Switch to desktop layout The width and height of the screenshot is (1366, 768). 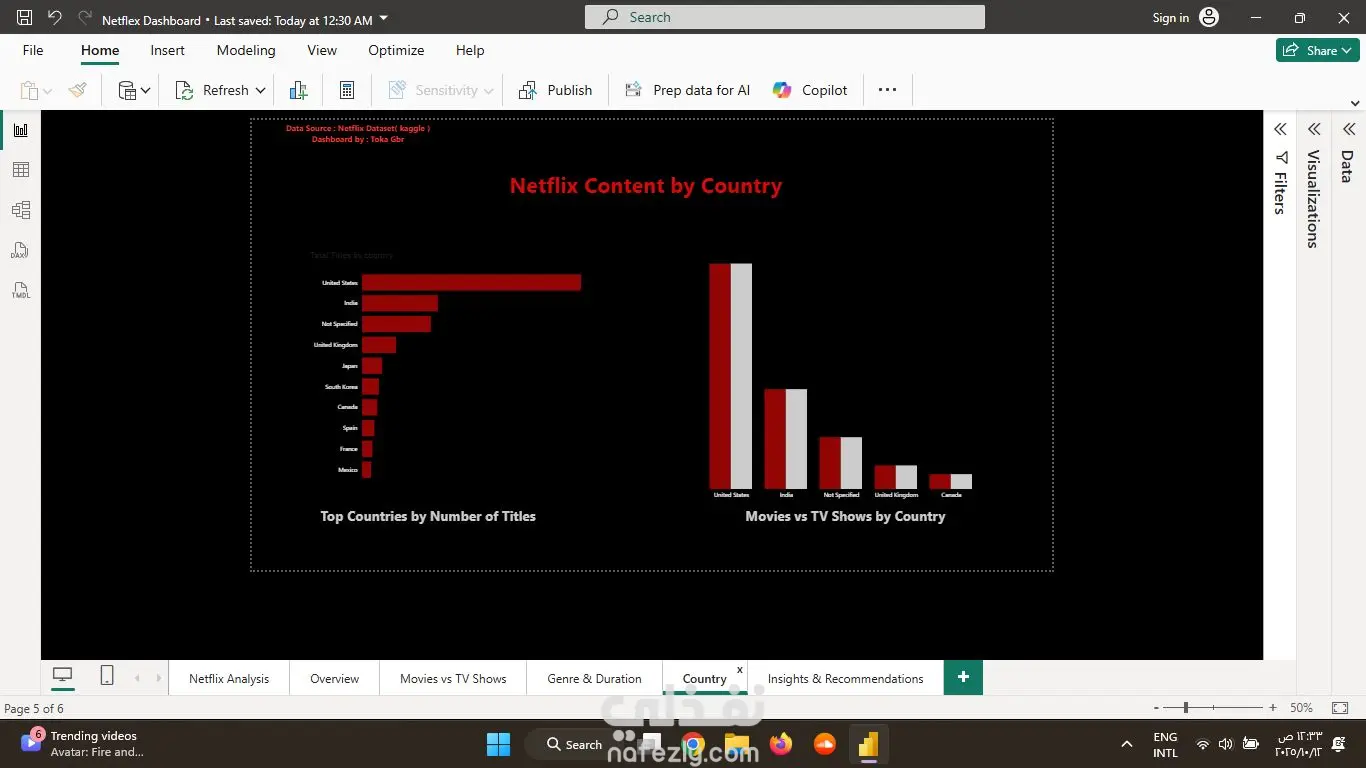pyautogui.click(x=62, y=676)
